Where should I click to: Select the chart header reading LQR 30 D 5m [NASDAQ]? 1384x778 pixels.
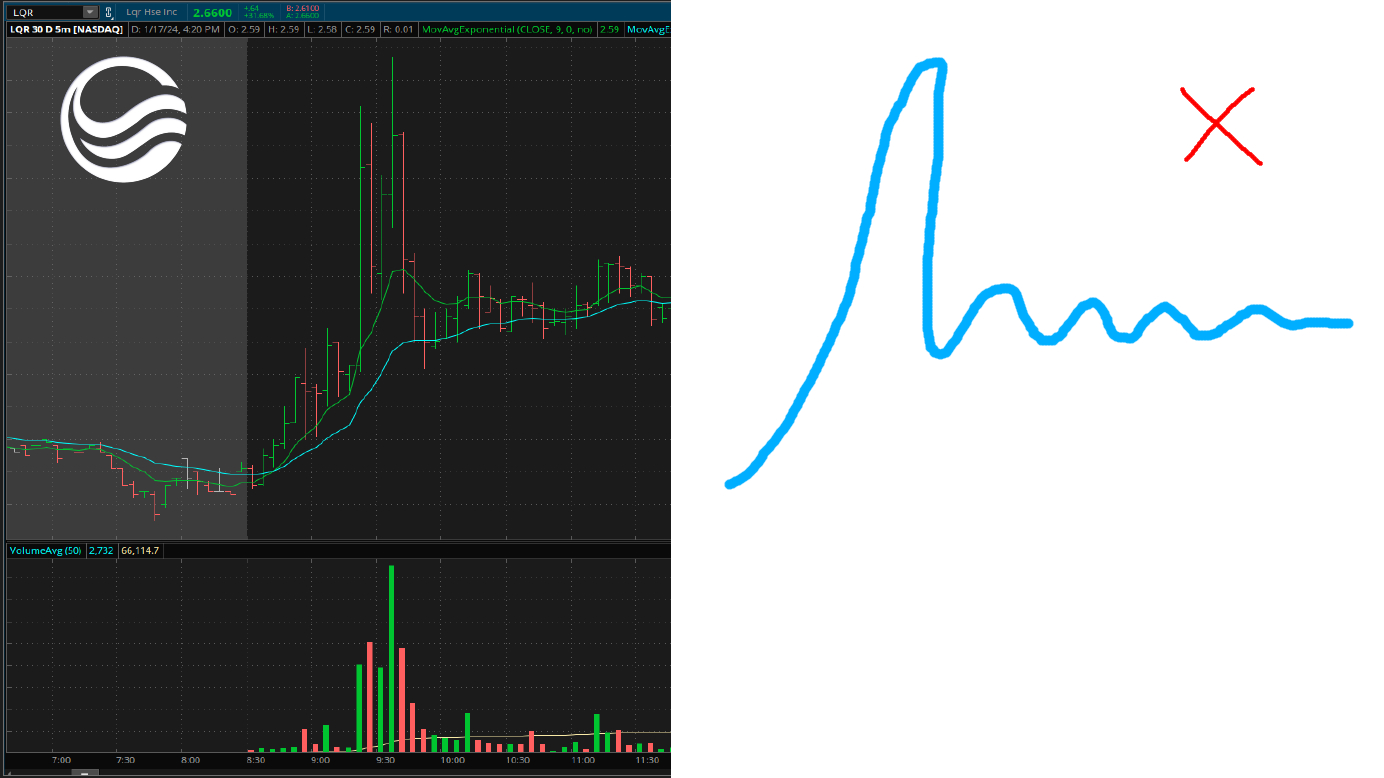click(65, 29)
